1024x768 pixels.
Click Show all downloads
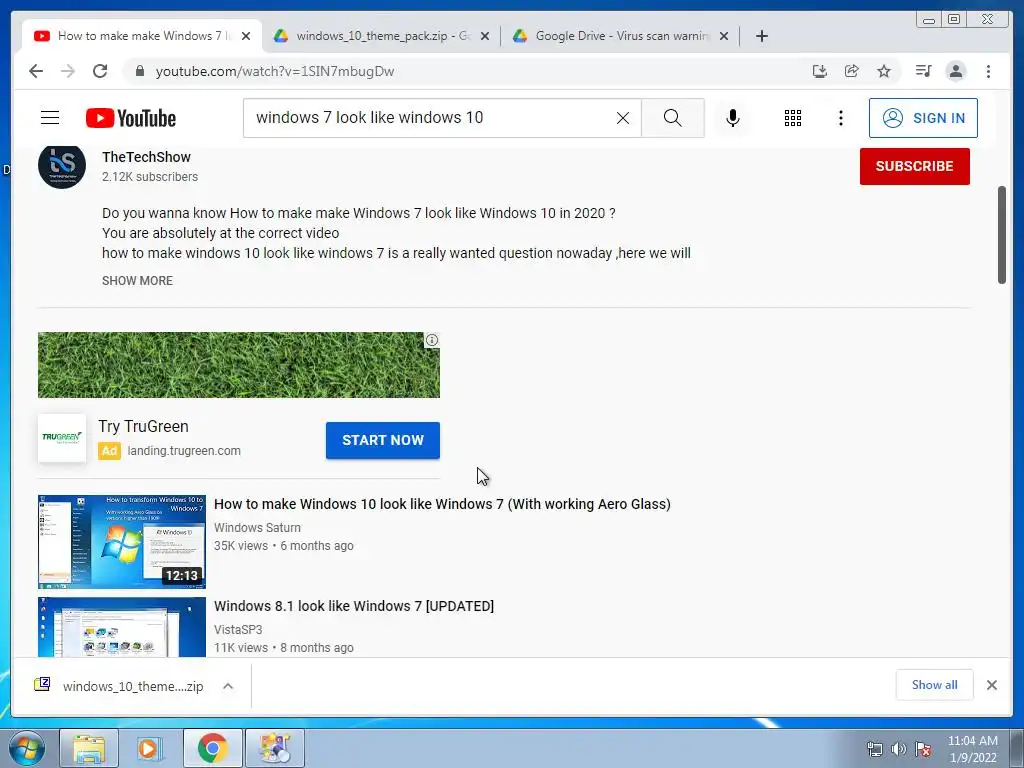pyautogui.click(x=935, y=685)
